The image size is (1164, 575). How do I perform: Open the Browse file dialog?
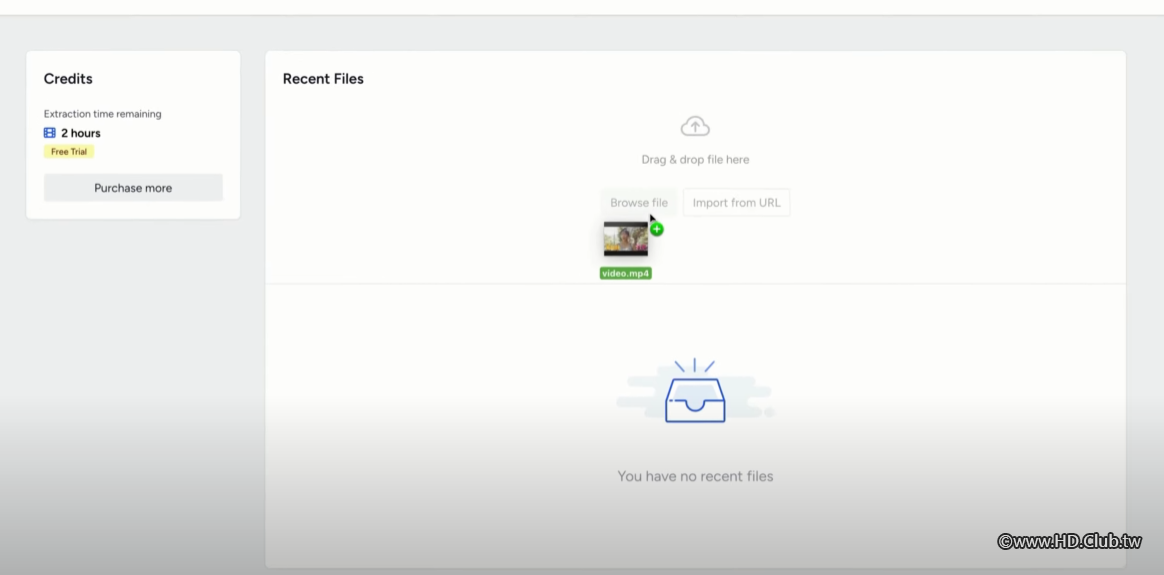point(638,203)
